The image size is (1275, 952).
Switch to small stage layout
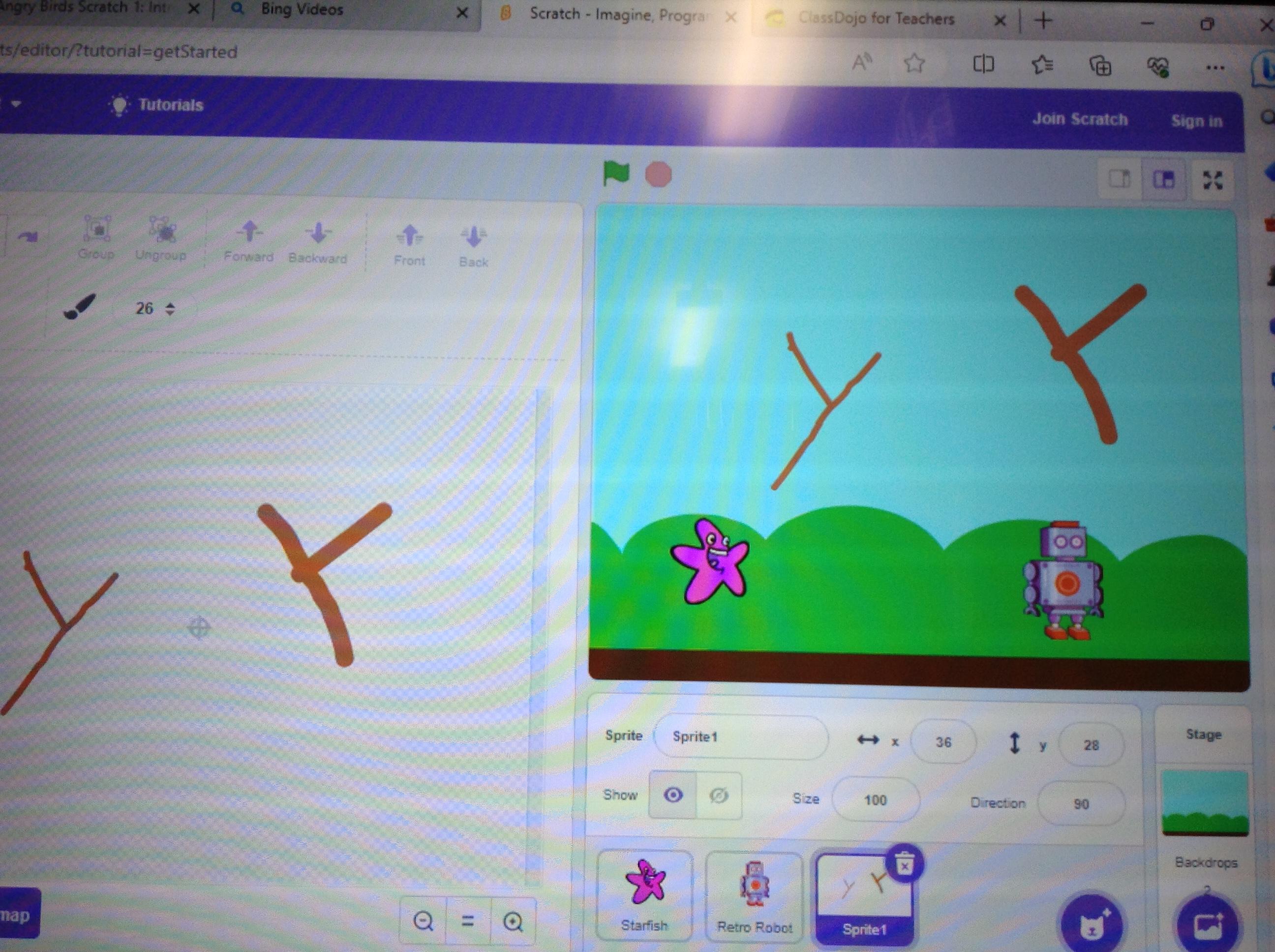(1120, 179)
